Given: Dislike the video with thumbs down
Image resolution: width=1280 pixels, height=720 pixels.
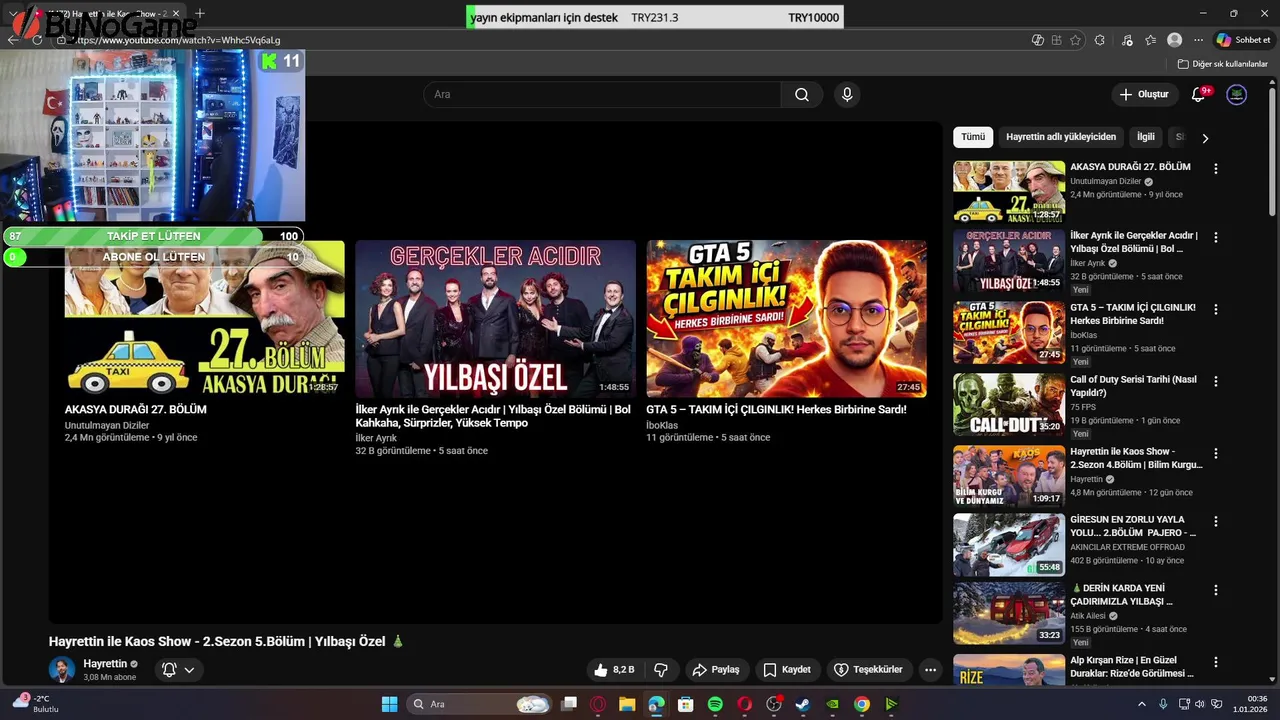Looking at the screenshot, I should coord(661,670).
